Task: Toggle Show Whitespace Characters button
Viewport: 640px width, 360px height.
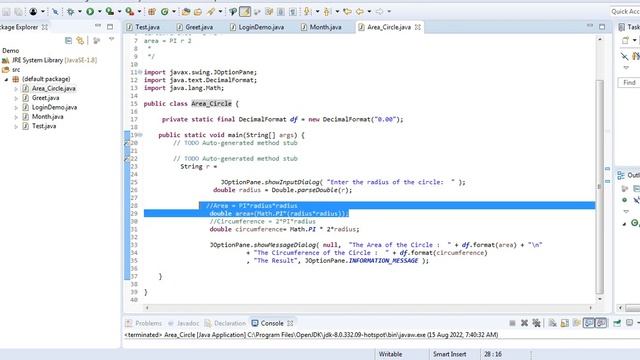Action: pyautogui.click(x=293, y=12)
